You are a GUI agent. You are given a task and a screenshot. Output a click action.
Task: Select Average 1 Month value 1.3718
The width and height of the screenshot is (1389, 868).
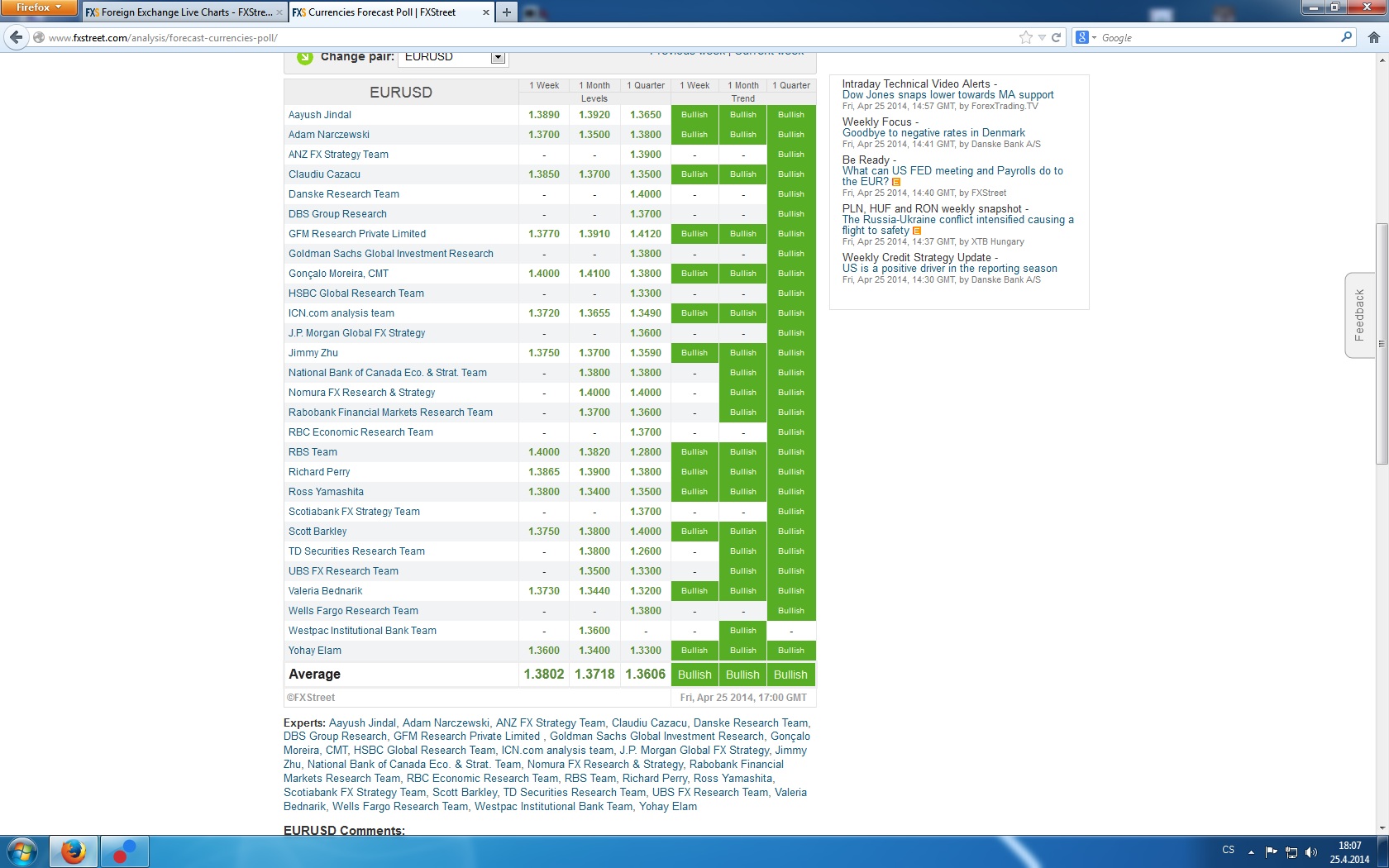pos(594,675)
